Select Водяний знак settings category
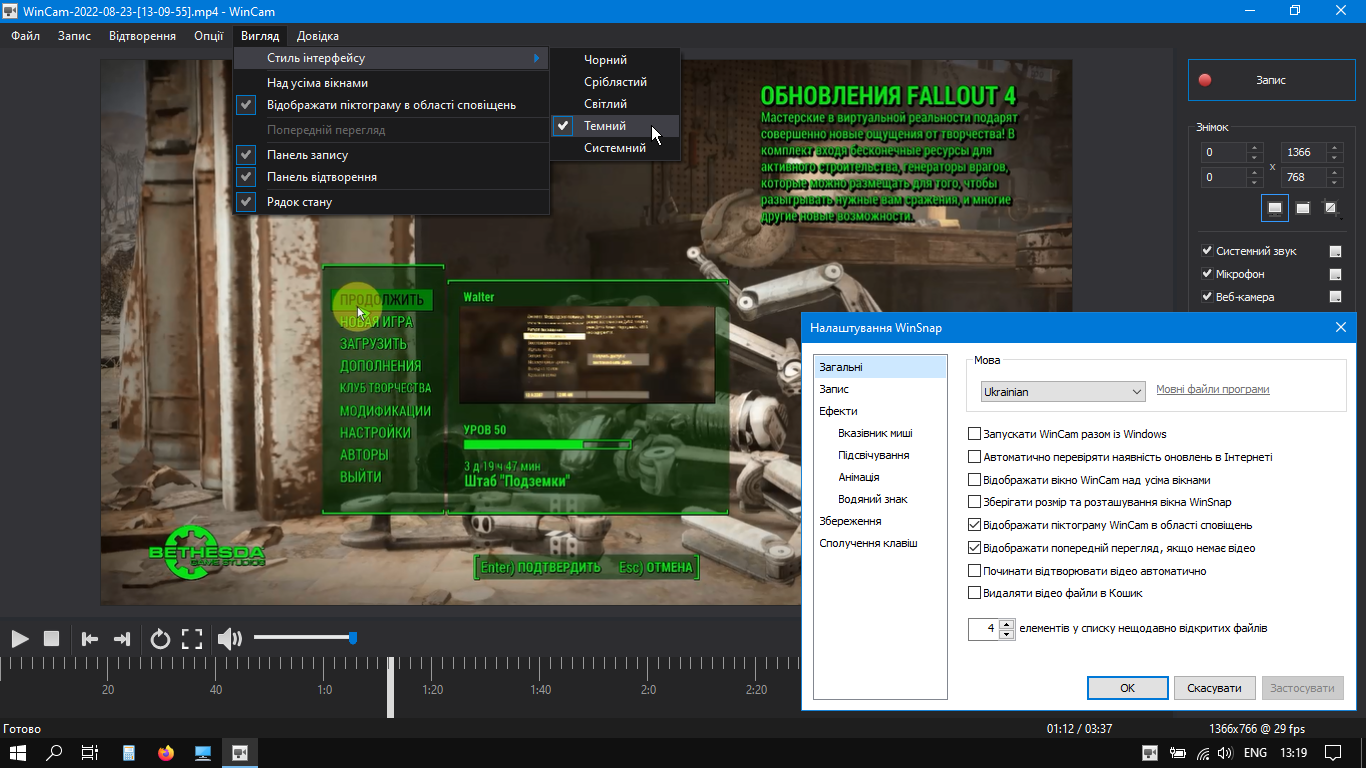Image resolution: width=1366 pixels, height=768 pixels. tap(873, 499)
